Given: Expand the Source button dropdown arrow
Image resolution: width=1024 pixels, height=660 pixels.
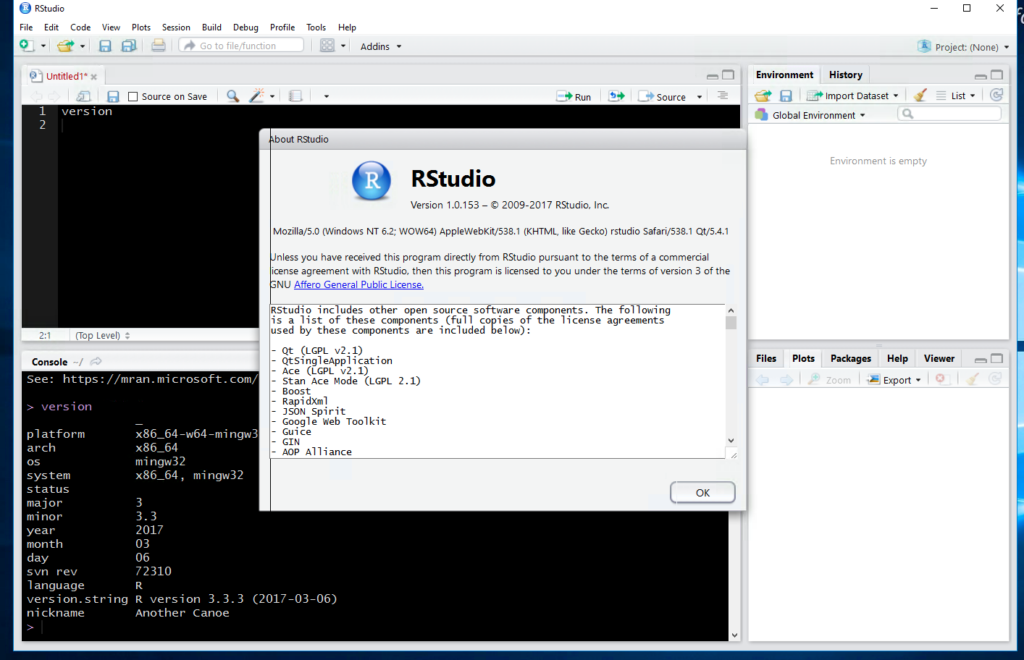Looking at the screenshot, I should point(699,97).
